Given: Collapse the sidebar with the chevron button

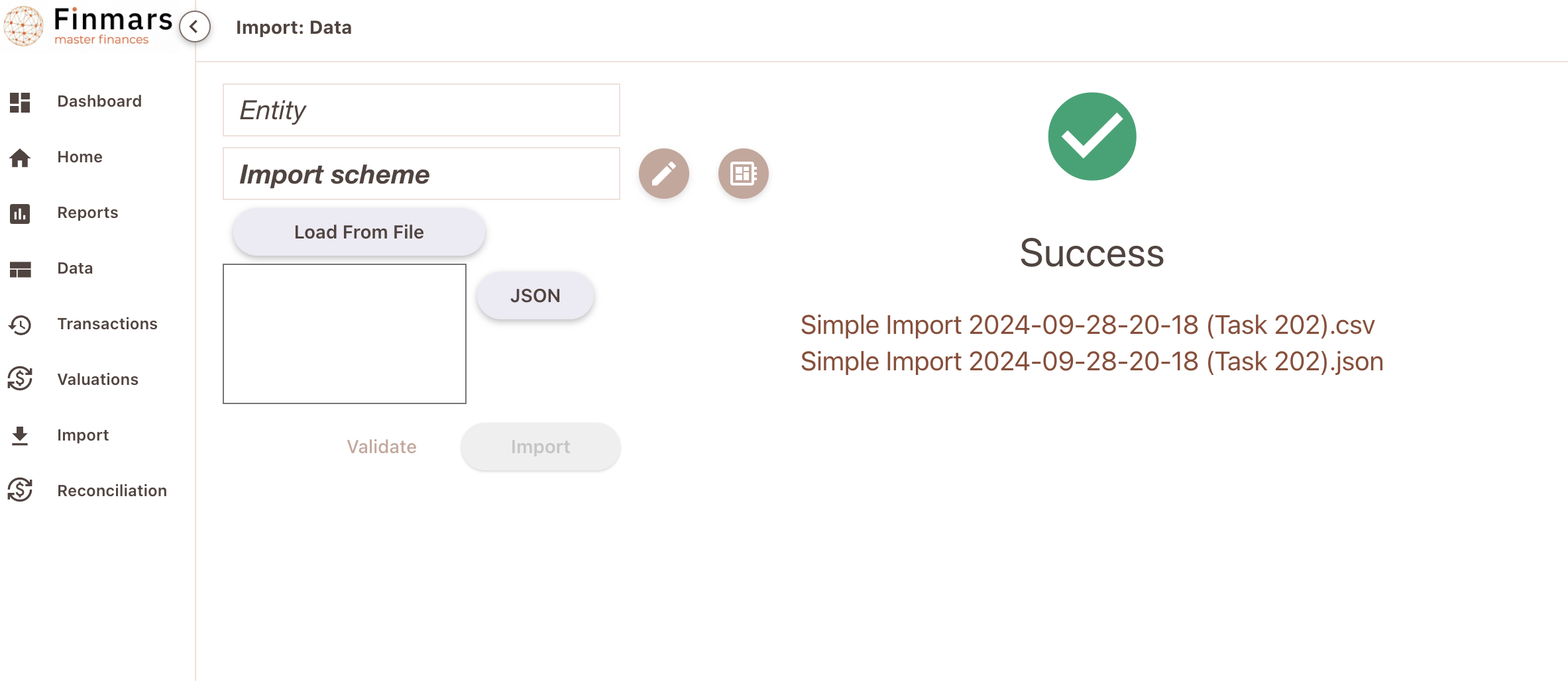Looking at the screenshot, I should (x=194, y=27).
